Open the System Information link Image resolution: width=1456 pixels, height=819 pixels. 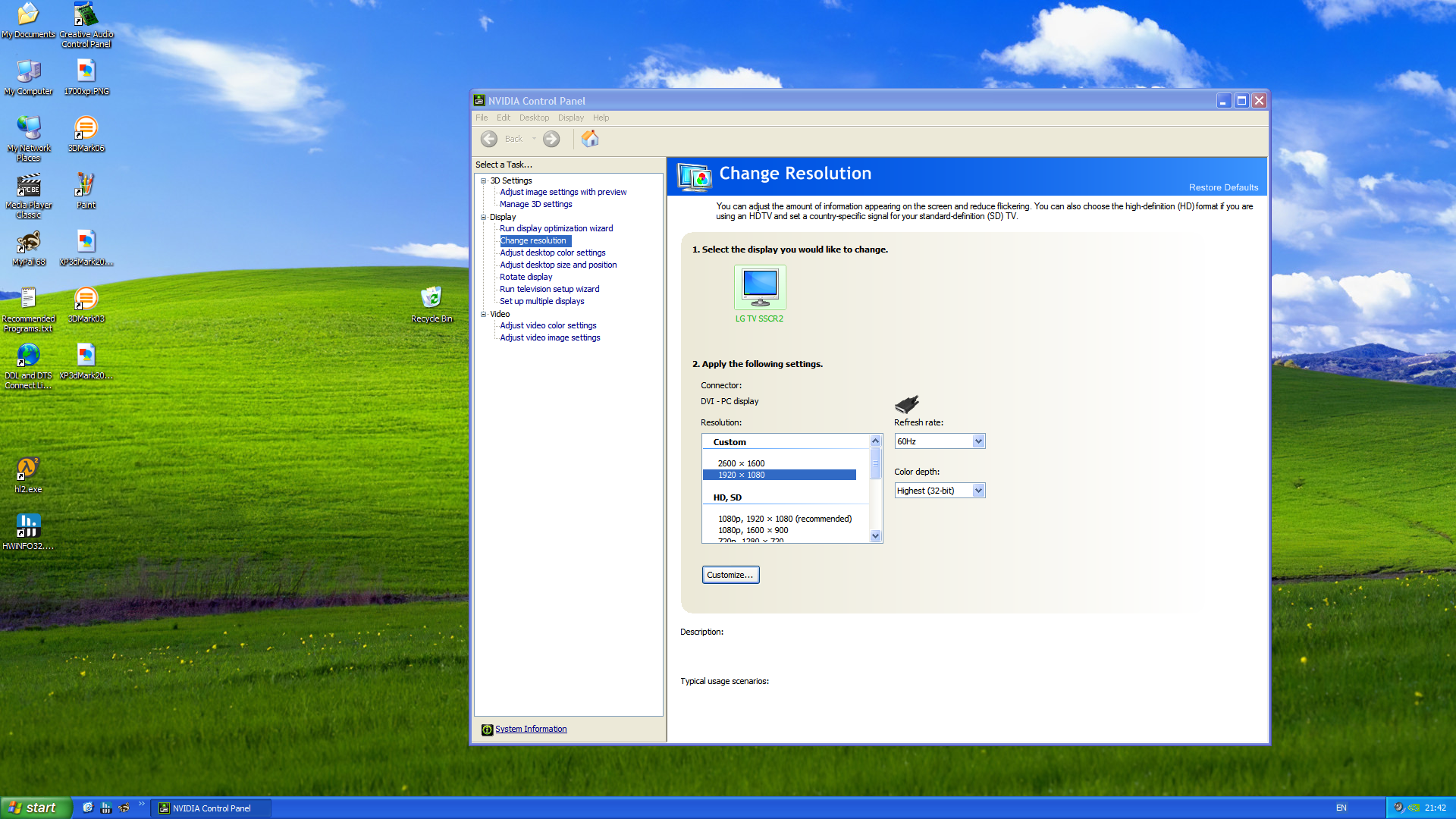click(531, 730)
